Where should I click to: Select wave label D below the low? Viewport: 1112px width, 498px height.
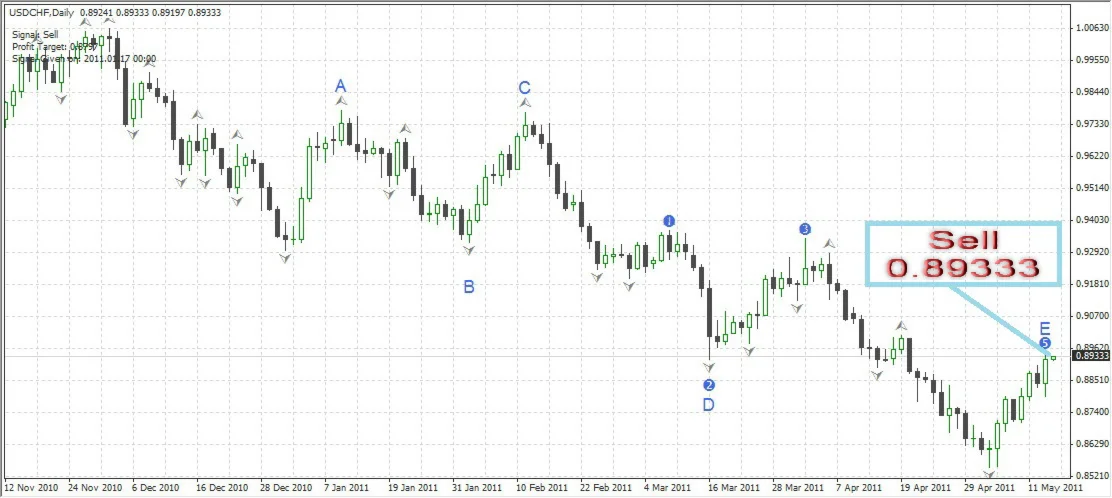click(x=708, y=404)
